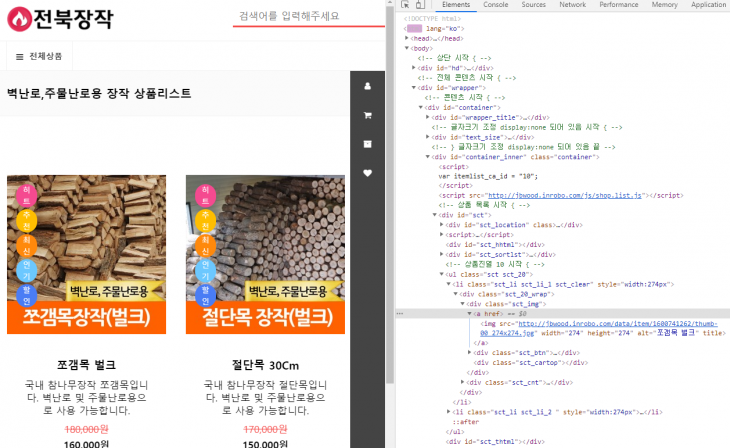Click the 벽난로,주물난로용 장작 상품리스트 heading
Screen dimensions: 730x448
(x=99, y=93)
